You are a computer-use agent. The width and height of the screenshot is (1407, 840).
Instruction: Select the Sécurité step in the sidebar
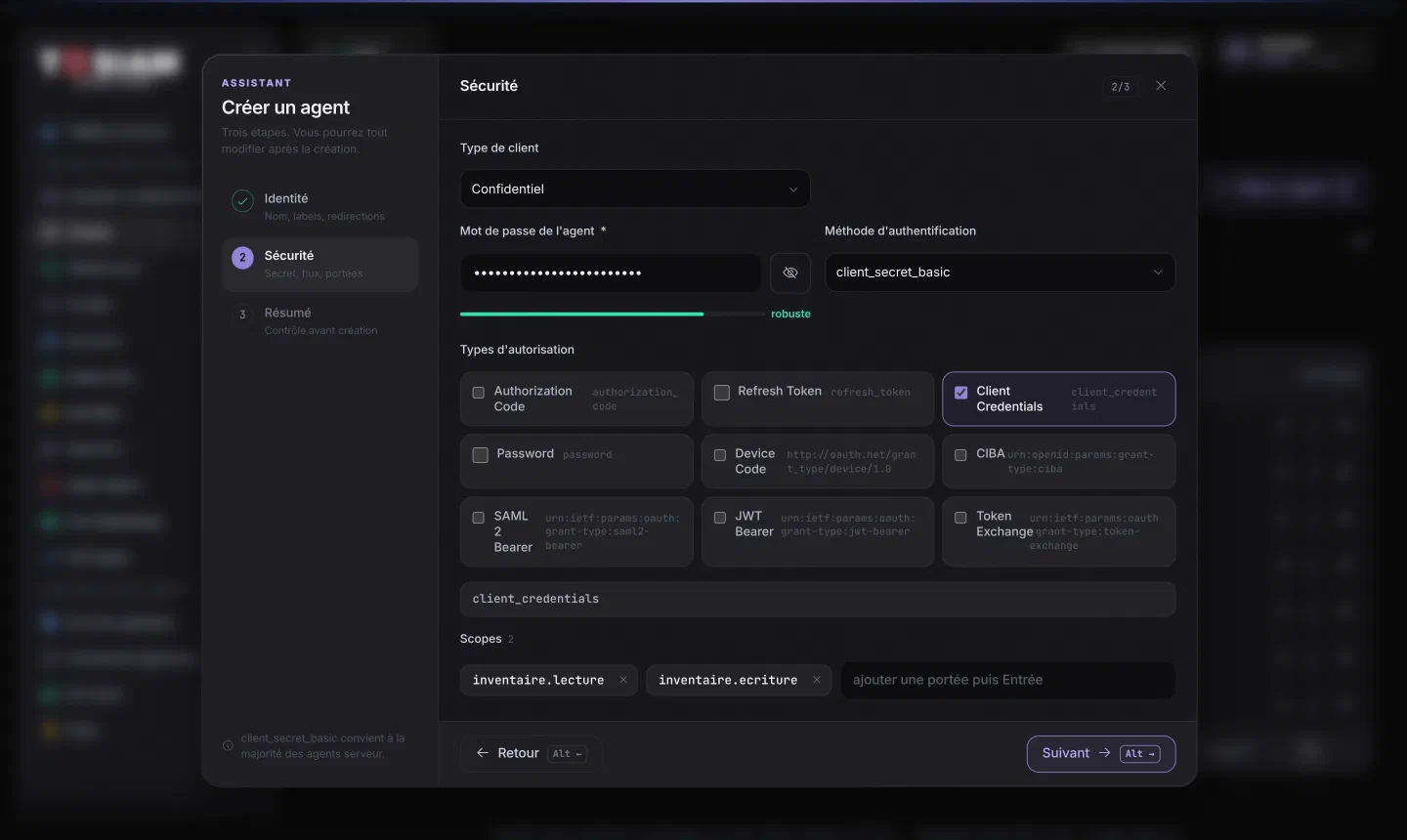(x=320, y=264)
